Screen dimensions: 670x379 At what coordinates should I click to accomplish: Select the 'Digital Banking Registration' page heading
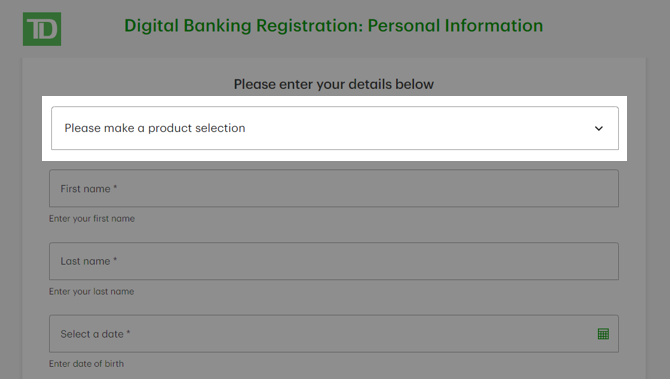(243, 26)
